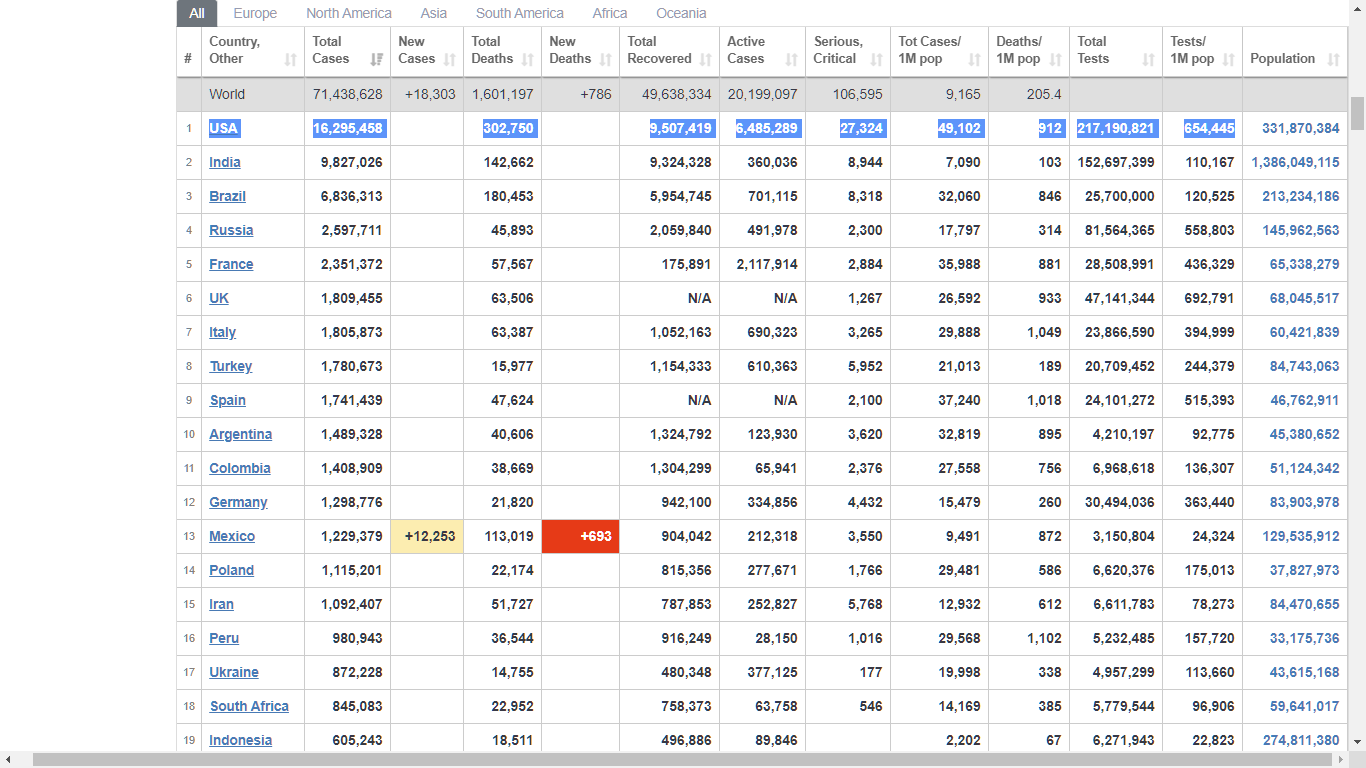The image size is (1366, 768).
Task: Switch to the Europe tab
Action: (x=255, y=13)
